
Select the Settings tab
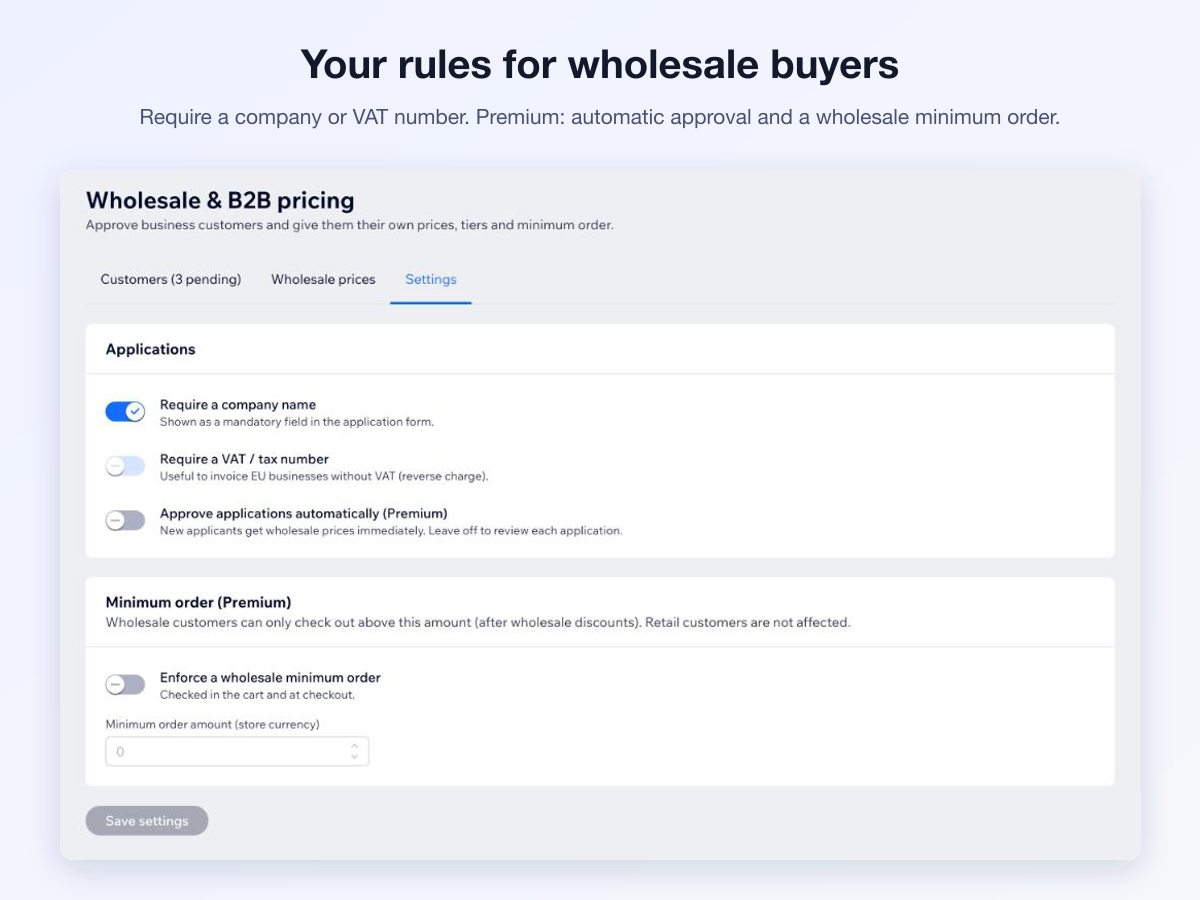[x=431, y=280]
